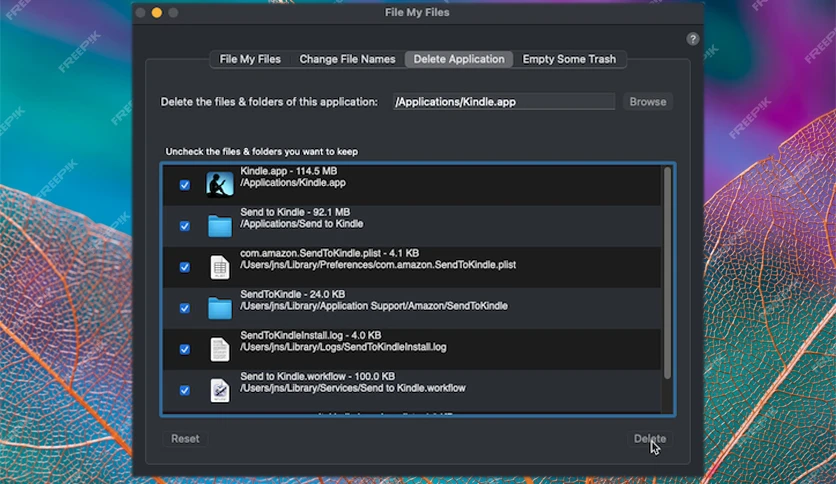Uncheck the Kindle.app checkbox

pyautogui.click(x=184, y=185)
